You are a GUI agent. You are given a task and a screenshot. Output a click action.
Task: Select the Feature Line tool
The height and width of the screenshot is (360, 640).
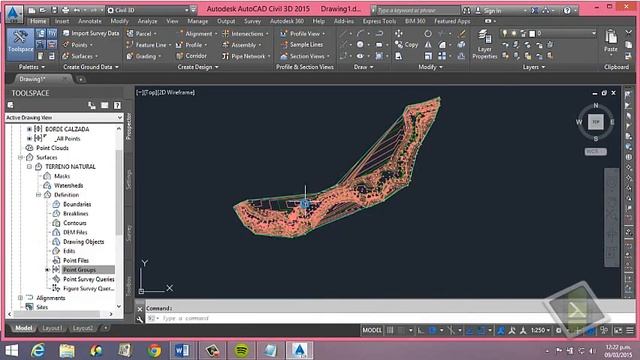point(149,45)
